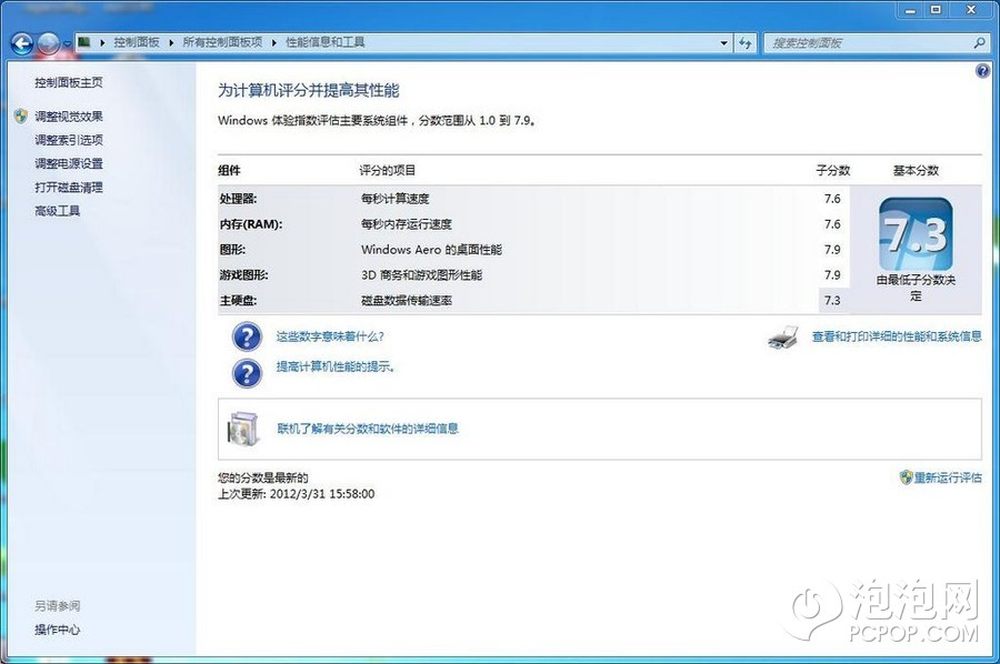Open the recent pages dropdown beside Forward
This screenshot has height=664, width=1000.
coord(66,45)
